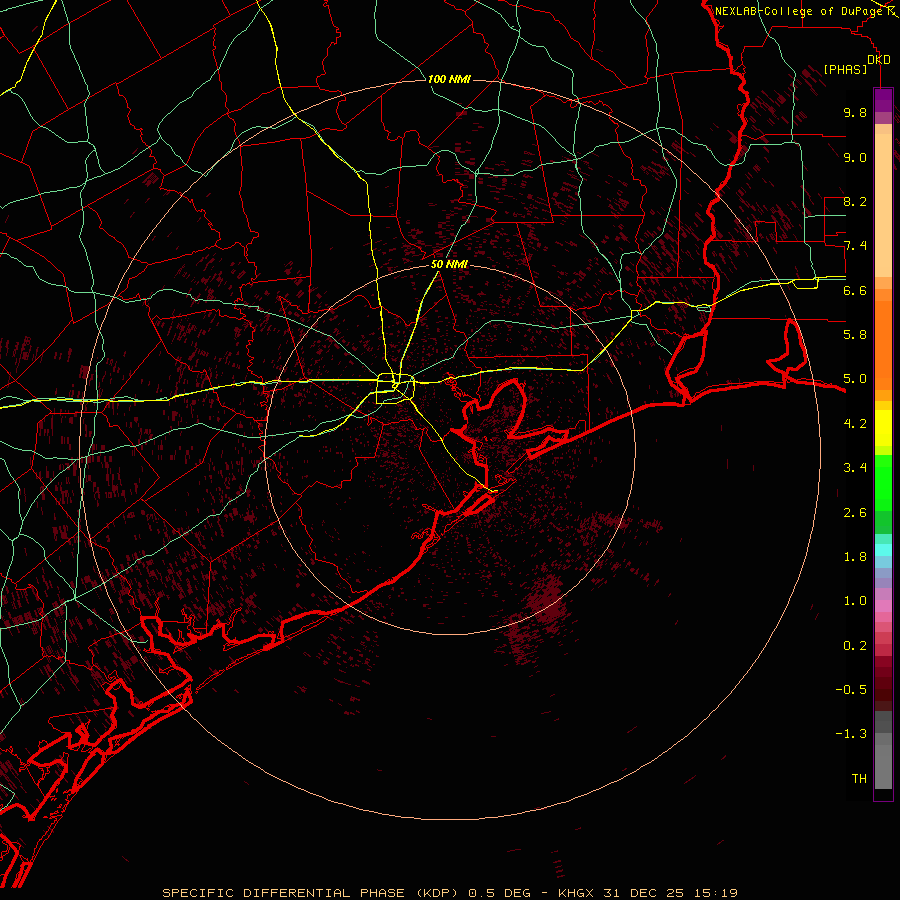The image size is (900, 900).
Task: Pick the pink segment of the color bar
Action: click(x=883, y=606)
